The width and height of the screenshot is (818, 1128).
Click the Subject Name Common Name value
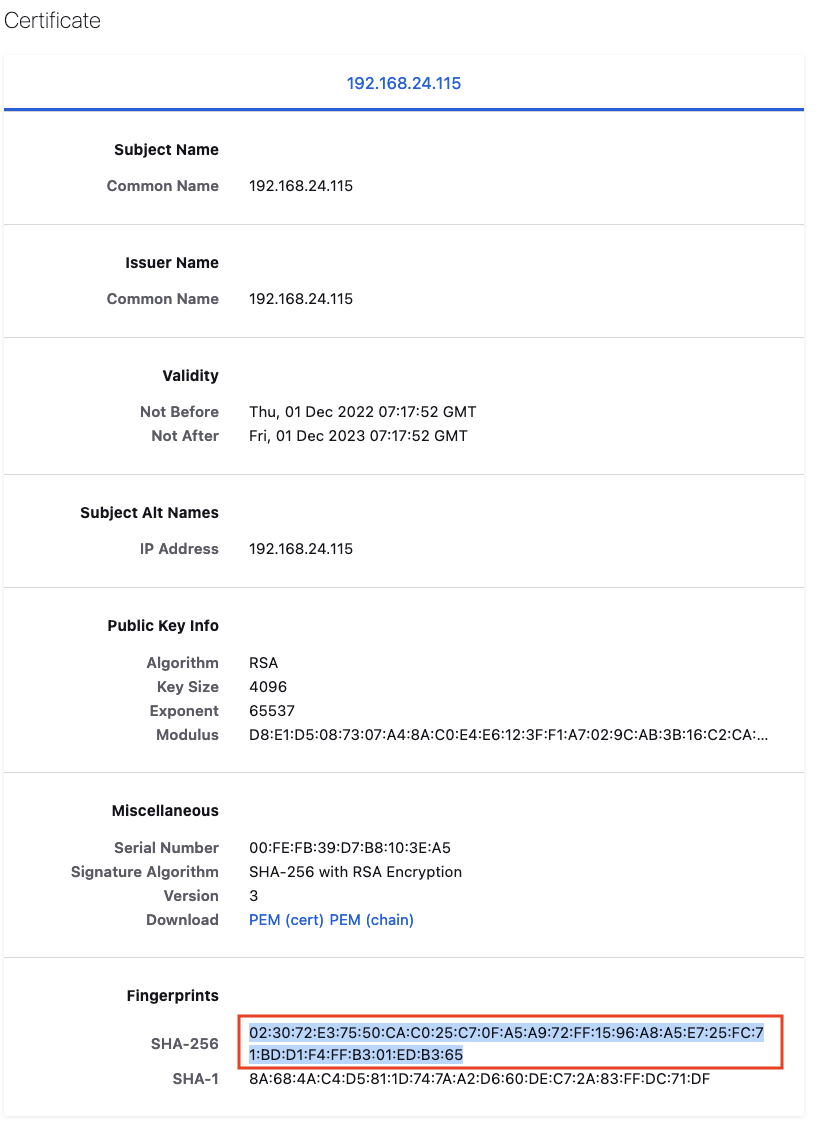(x=301, y=186)
